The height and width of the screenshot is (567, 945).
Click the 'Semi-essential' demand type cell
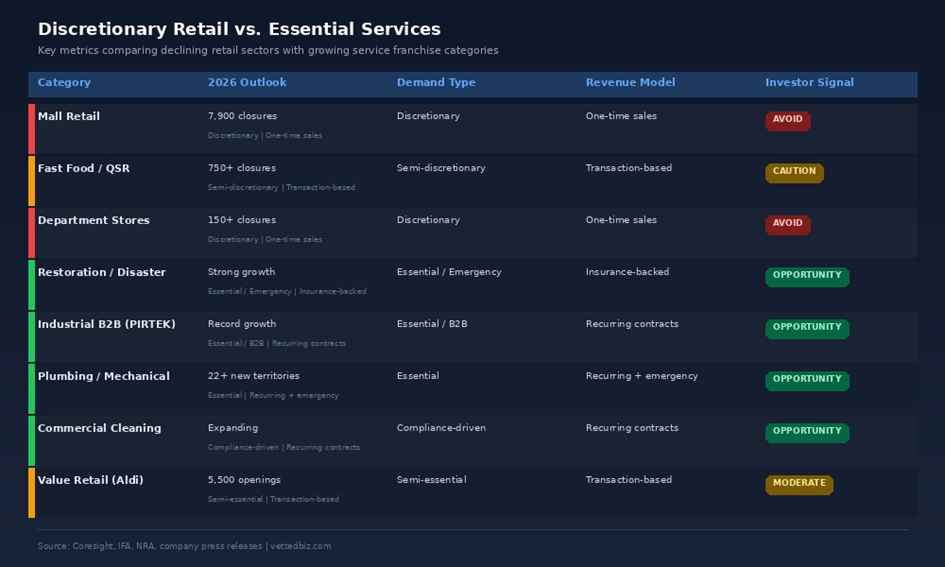tap(432, 480)
